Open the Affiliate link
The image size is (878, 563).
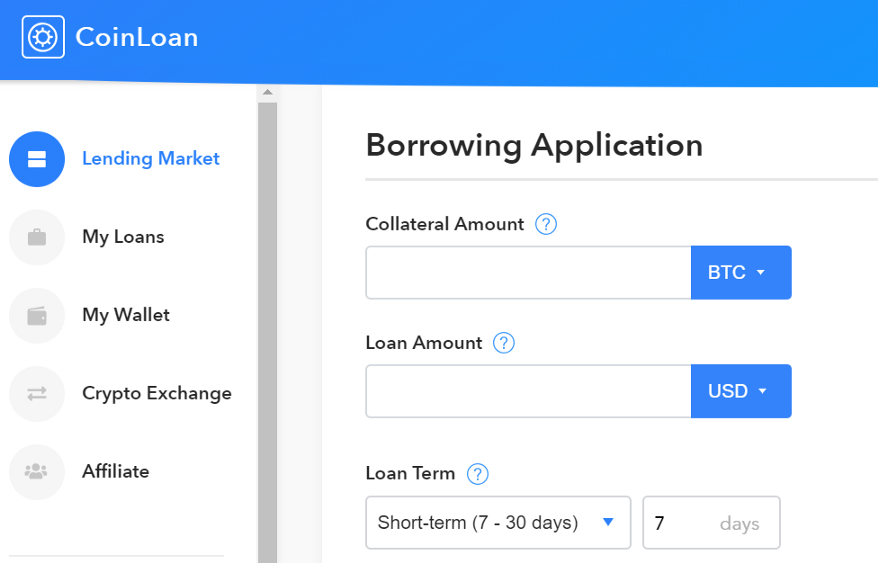pos(116,471)
